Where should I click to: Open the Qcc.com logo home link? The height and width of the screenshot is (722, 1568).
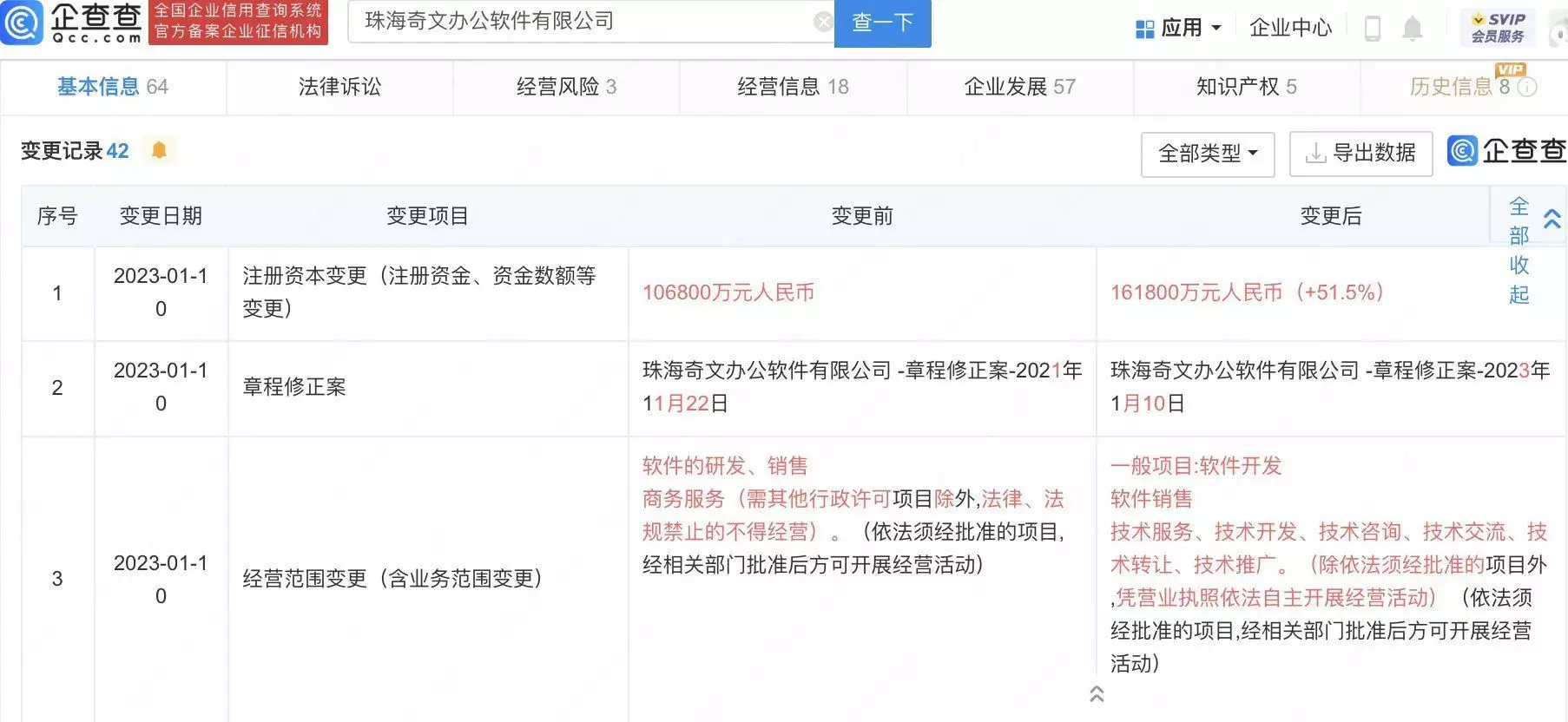pos(73,23)
